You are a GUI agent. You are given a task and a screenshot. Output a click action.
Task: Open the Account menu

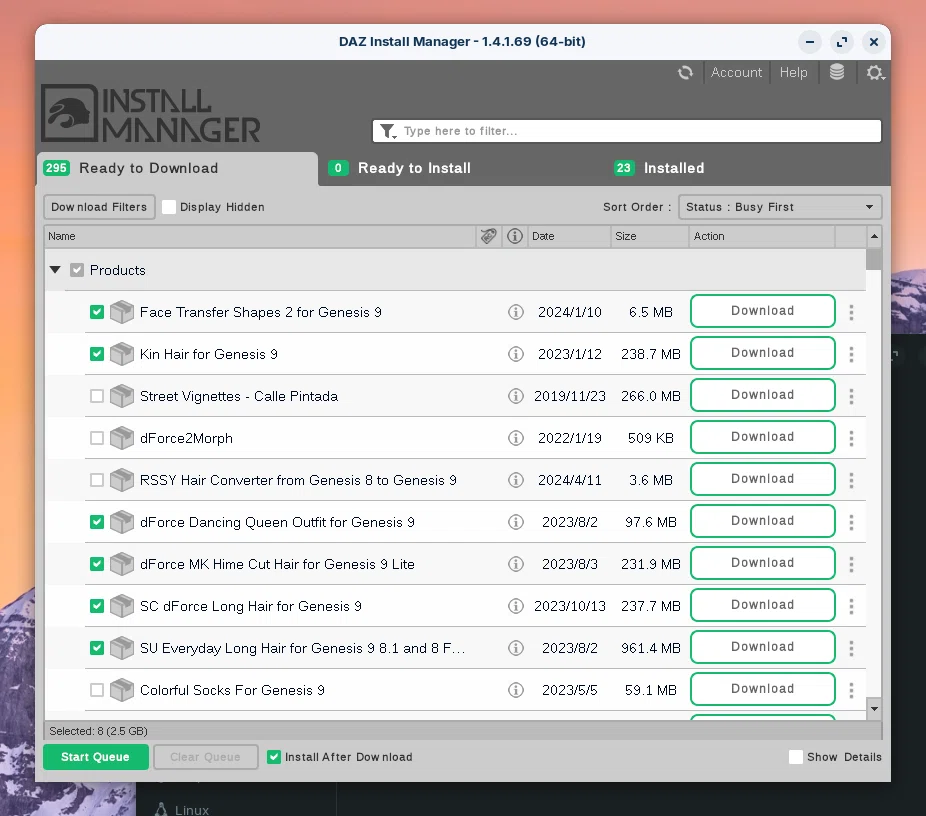(x=736, y=73)
